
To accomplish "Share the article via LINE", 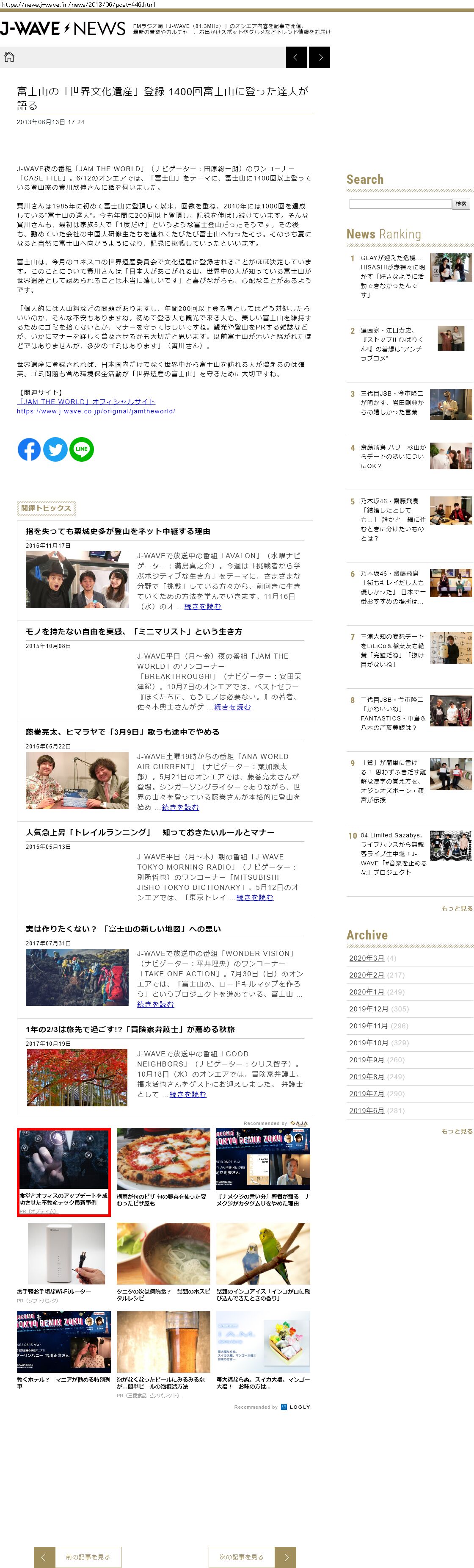I will 82,449.
